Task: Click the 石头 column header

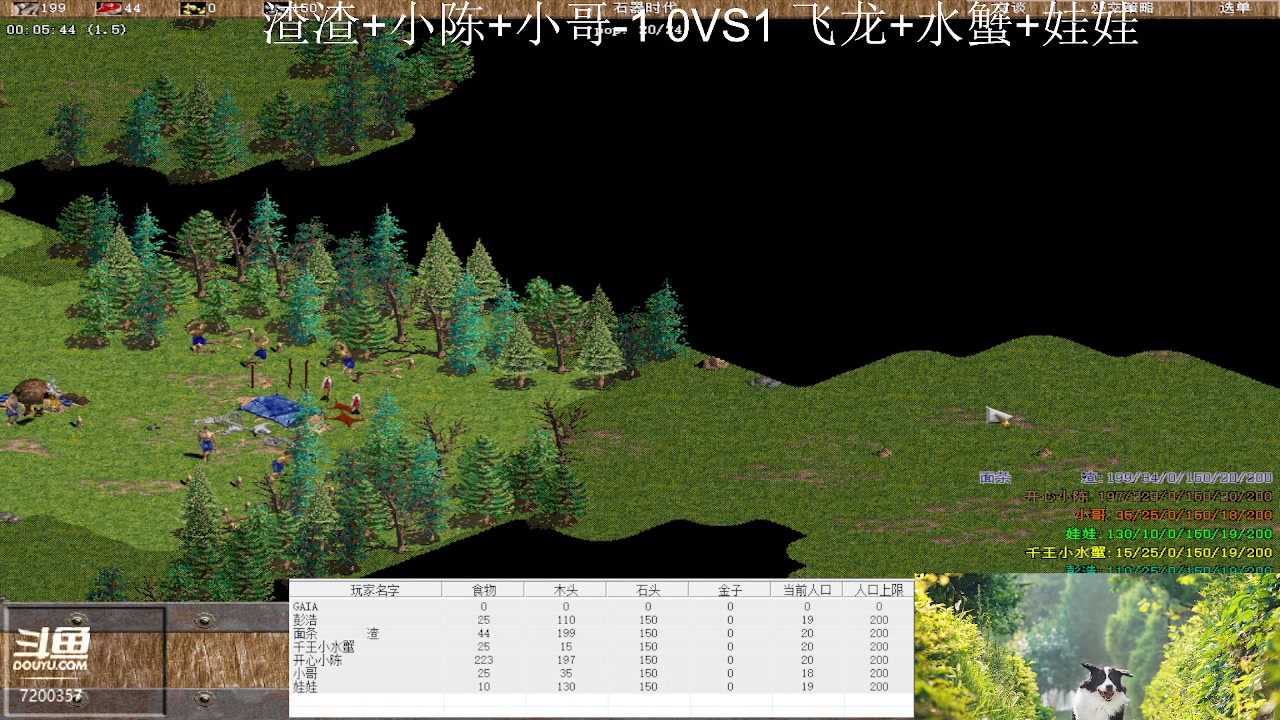Action: pyautogui.click(x=648, y=590)
